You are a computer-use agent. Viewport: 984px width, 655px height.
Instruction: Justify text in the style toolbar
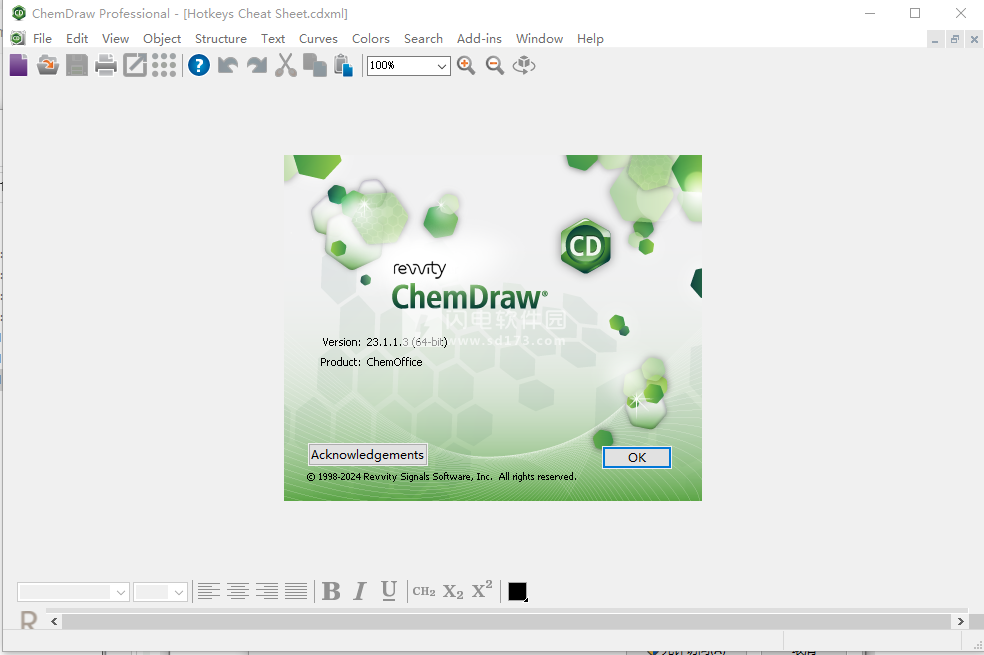click(296, 591)
